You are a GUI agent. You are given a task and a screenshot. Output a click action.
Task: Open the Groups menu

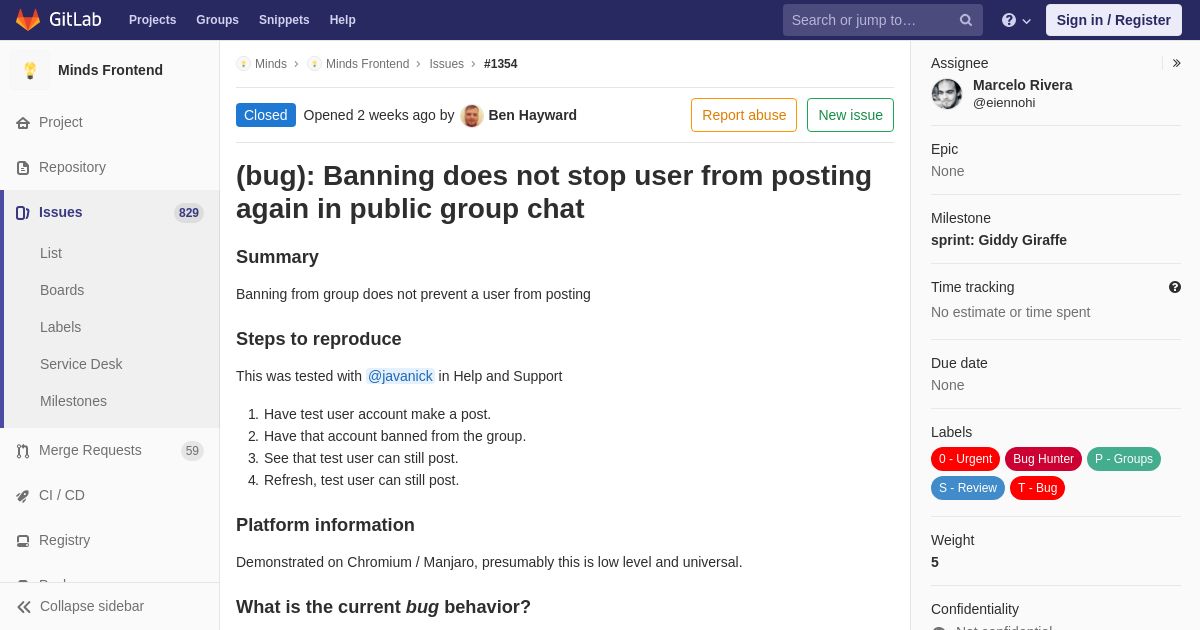point(217,20)
